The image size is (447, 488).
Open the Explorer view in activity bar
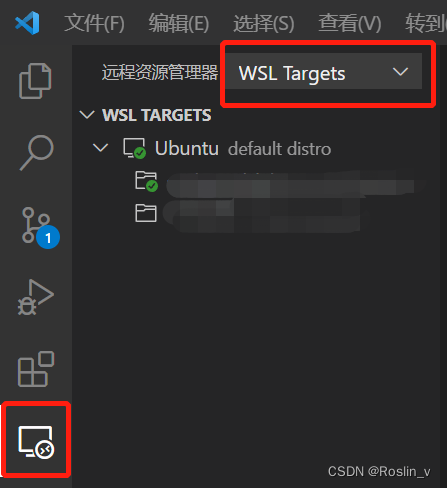(35, 80)
